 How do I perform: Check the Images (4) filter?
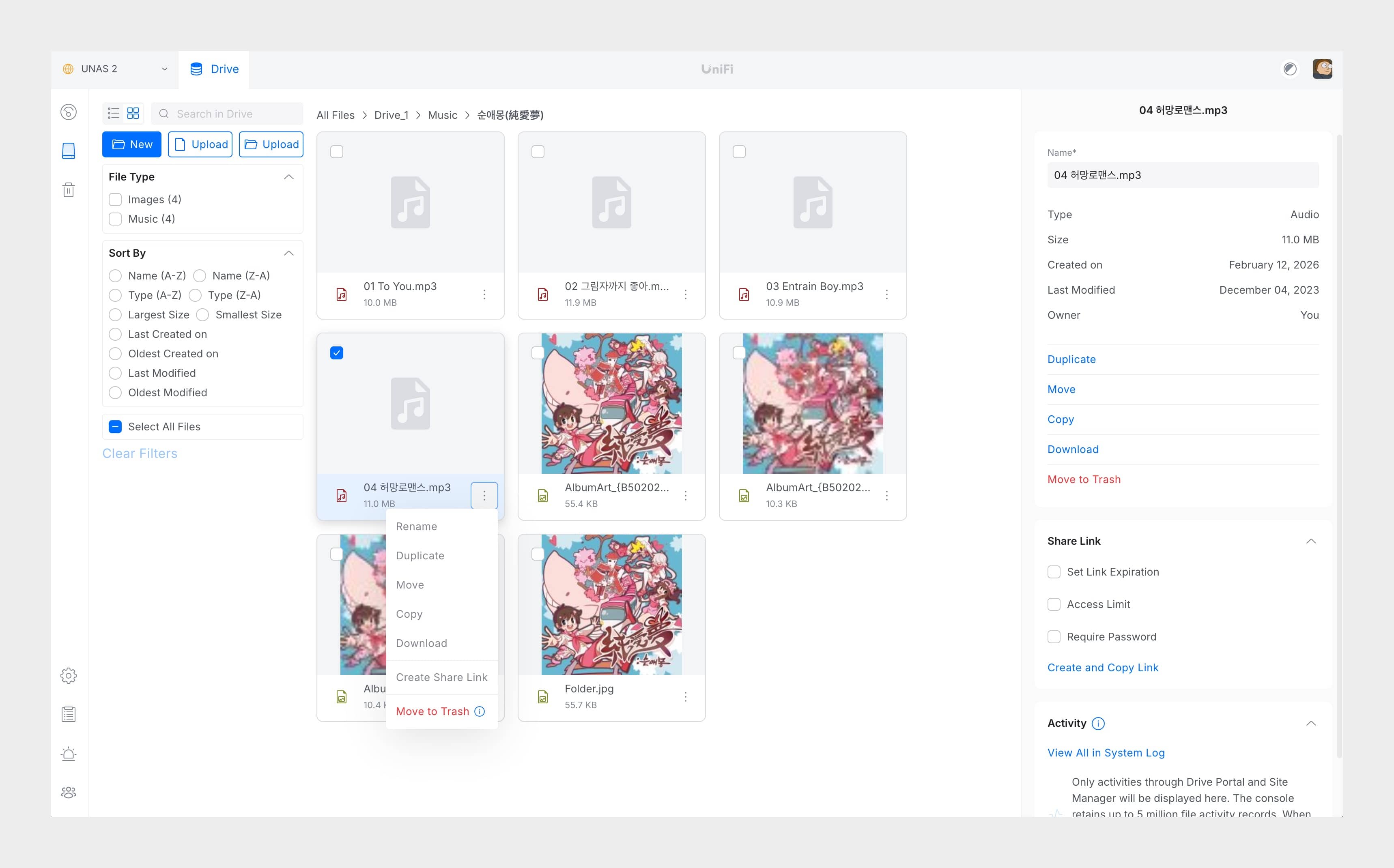[115, 199]
